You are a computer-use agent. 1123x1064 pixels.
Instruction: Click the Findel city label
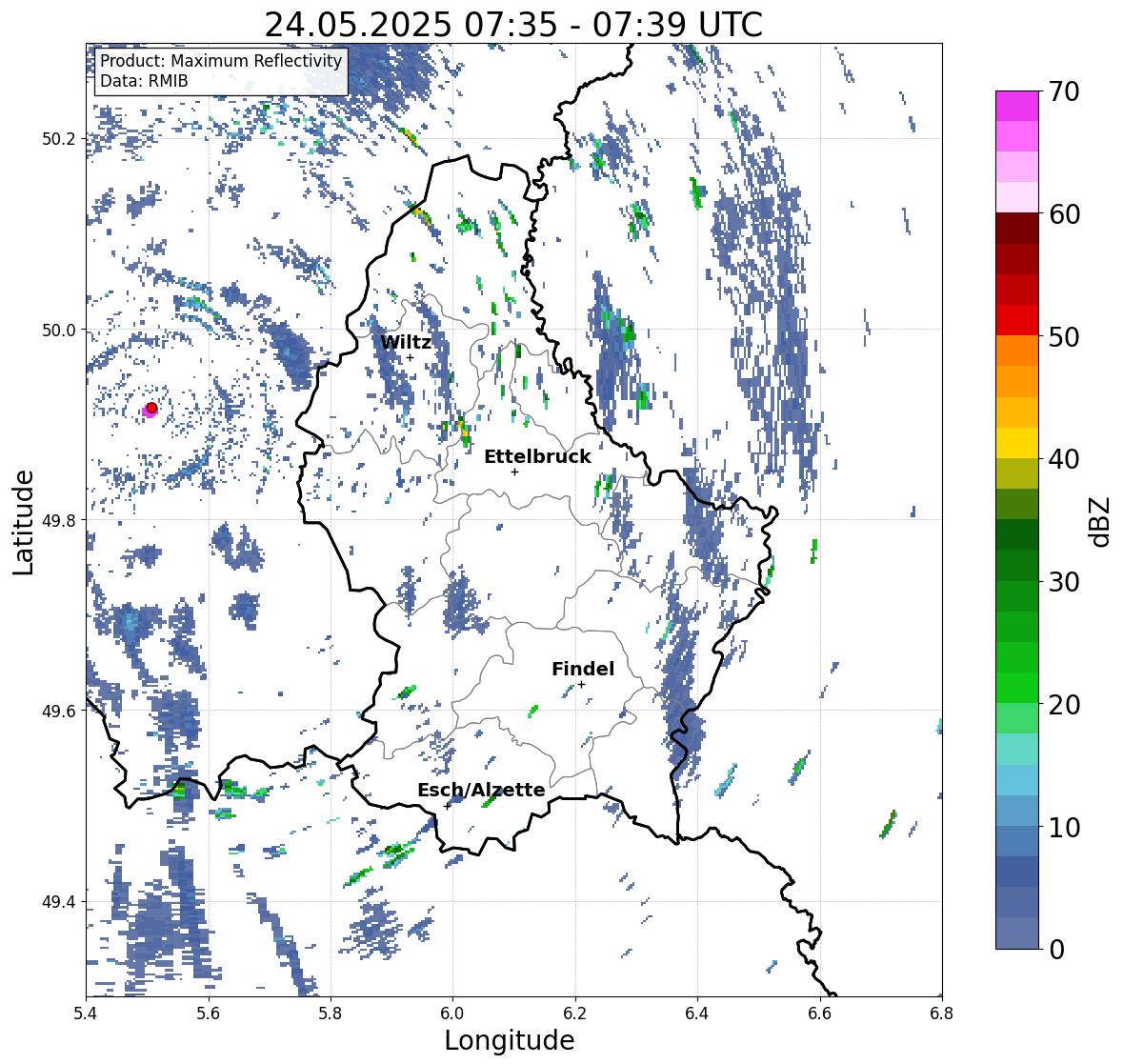(x=582, y=669)
